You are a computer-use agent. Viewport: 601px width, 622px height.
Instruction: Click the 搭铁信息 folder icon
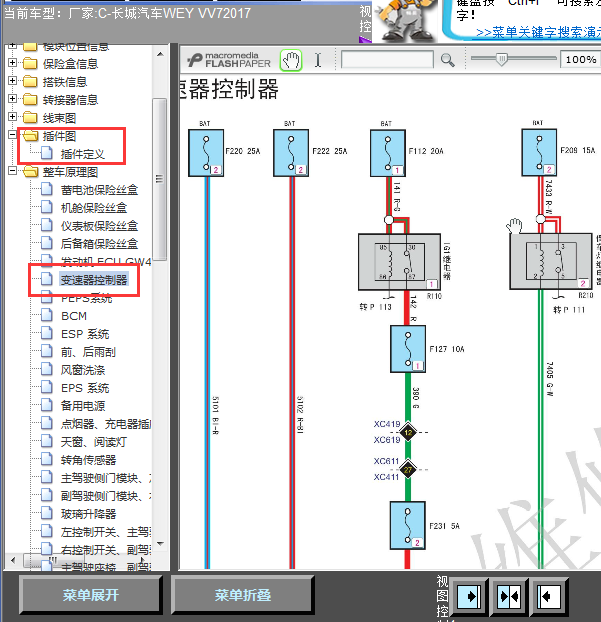point(30,81)
